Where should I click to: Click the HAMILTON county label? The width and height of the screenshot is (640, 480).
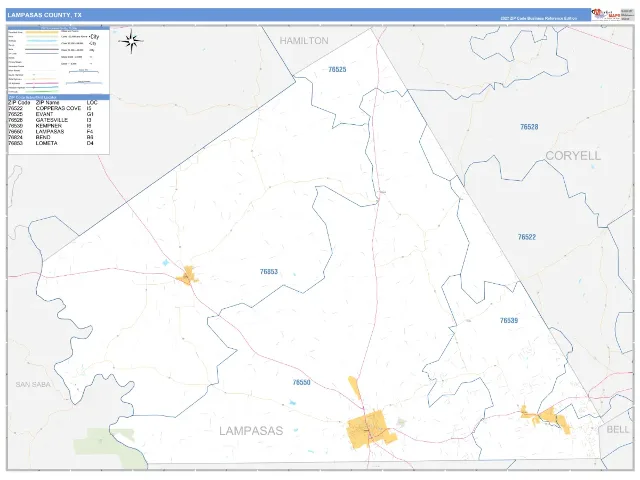[x=304, y=41]
